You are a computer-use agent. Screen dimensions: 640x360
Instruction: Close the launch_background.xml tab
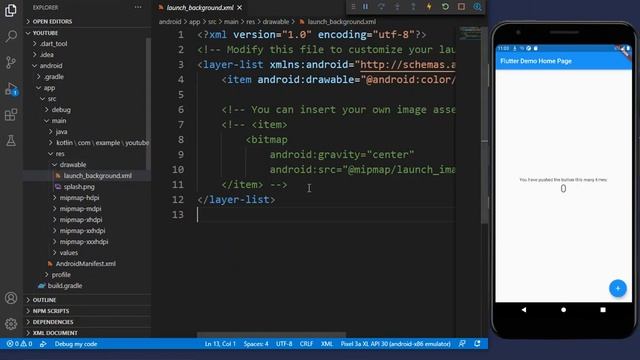click(240, 7)
